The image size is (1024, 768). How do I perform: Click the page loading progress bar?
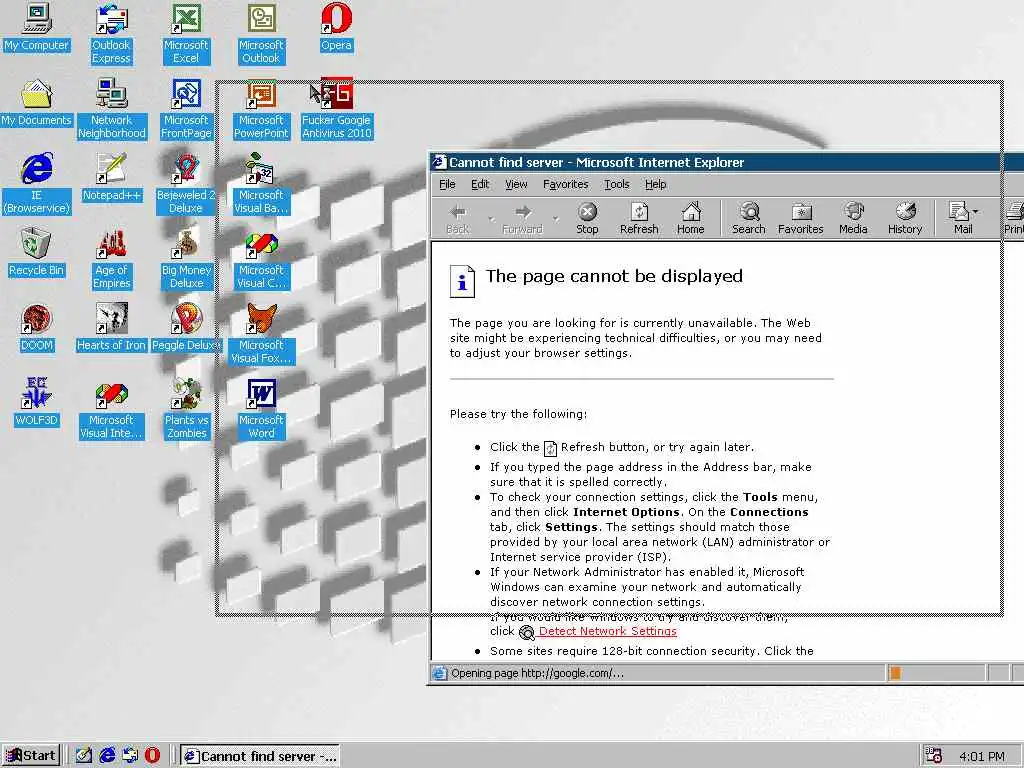pyautogui.click(x=935, y=673)
